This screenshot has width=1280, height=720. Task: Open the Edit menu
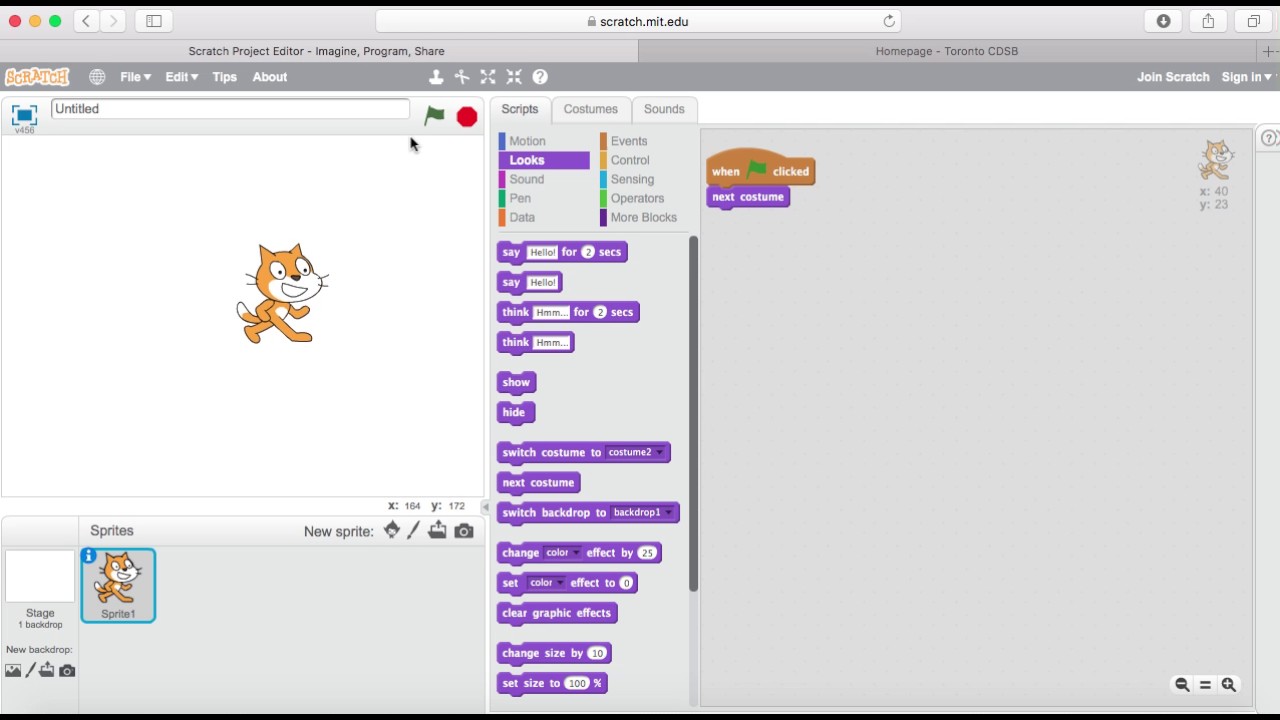tap(181, 77)
